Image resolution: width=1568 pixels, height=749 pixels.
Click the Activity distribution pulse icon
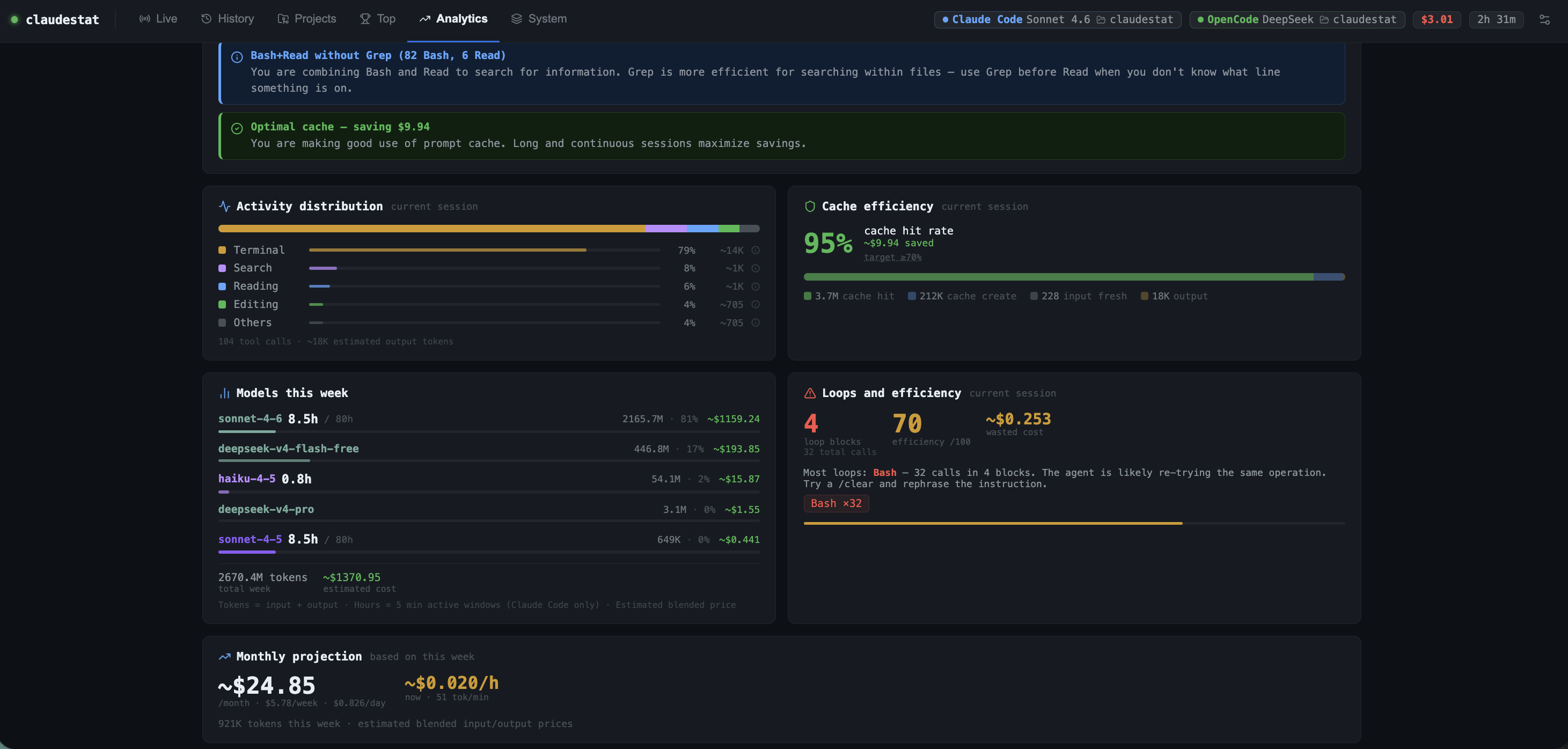point(225,206)
